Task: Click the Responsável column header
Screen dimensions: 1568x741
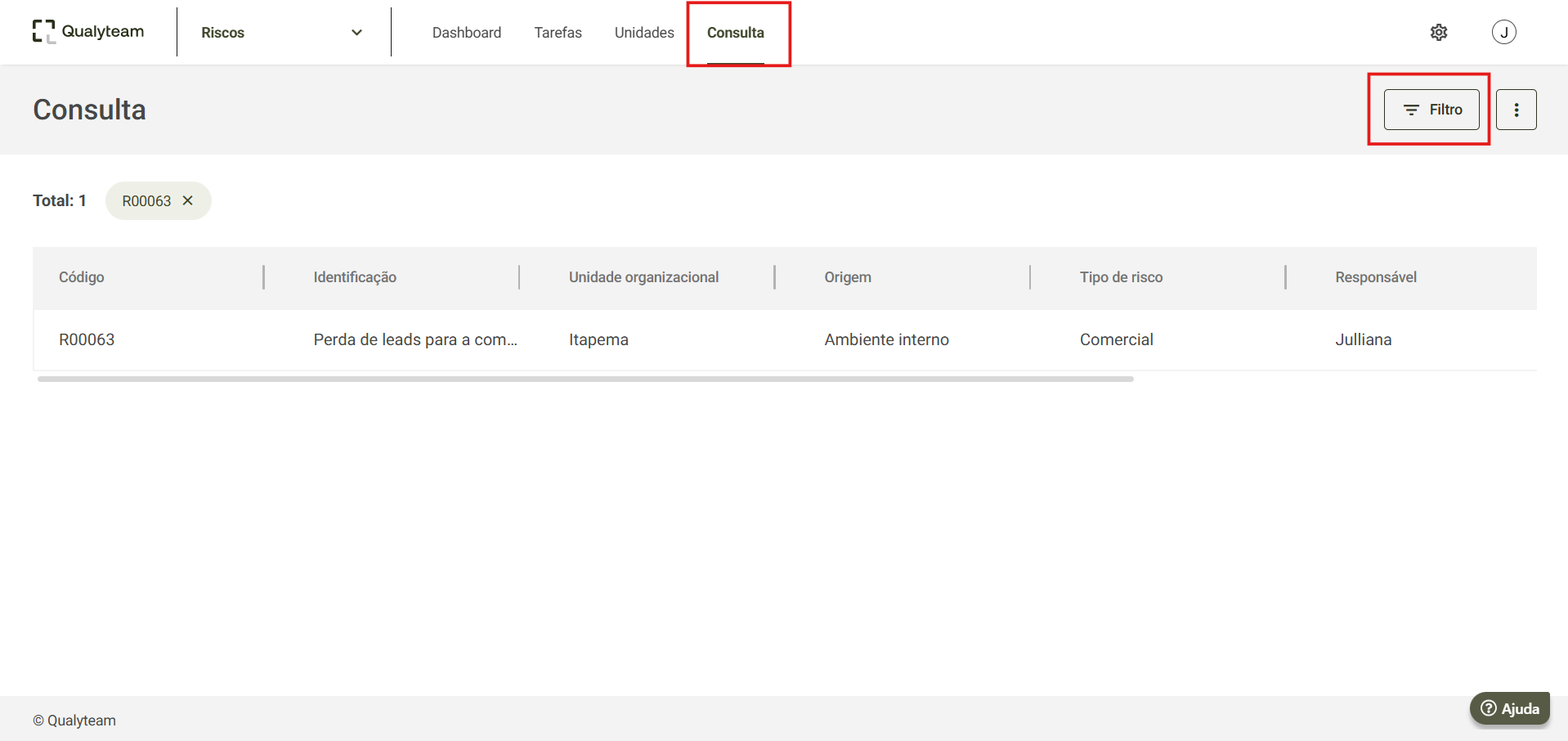Action: (x=1376, y=277)
